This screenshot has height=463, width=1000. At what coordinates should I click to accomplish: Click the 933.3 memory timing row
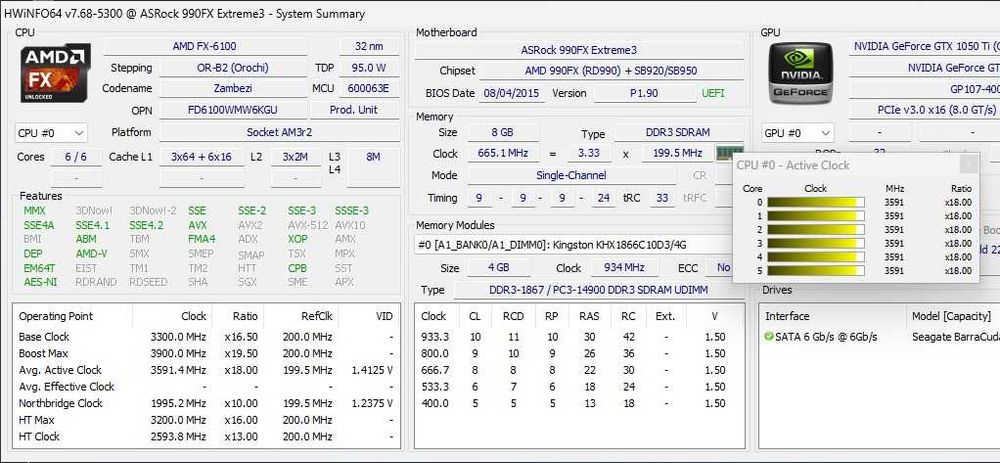point(579,337)
